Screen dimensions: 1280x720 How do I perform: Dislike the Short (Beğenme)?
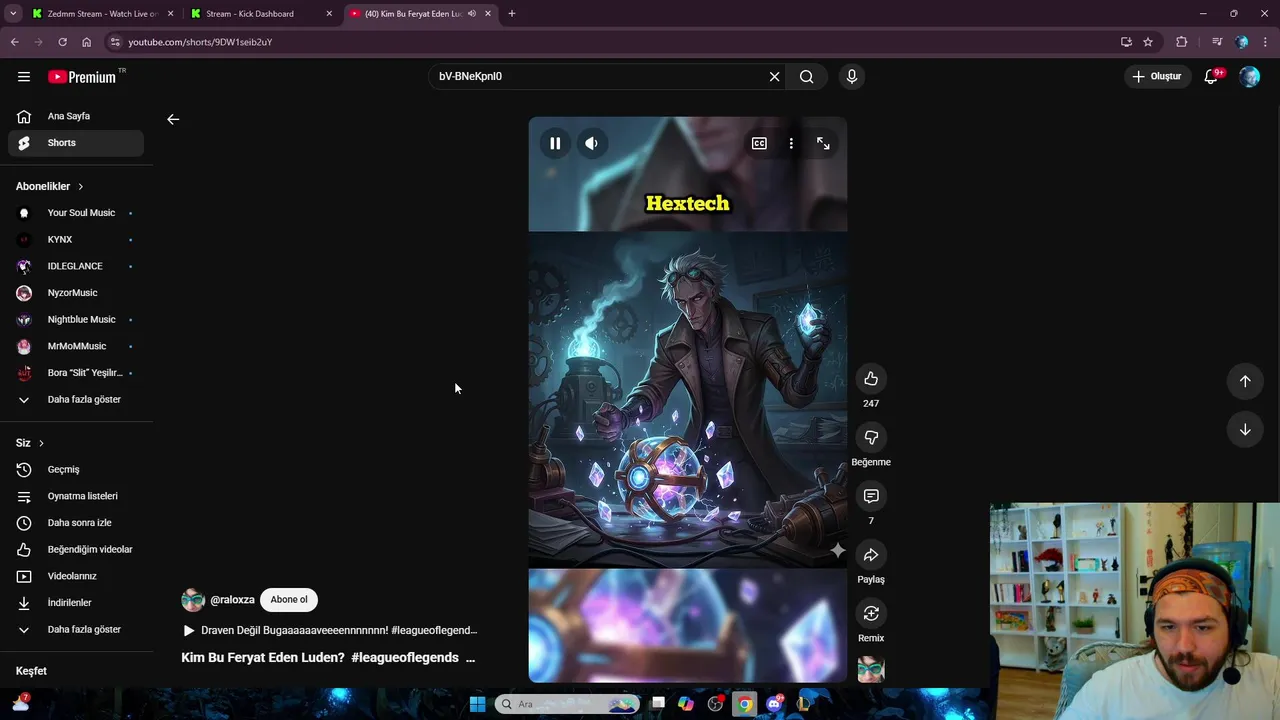coord(871,437)
